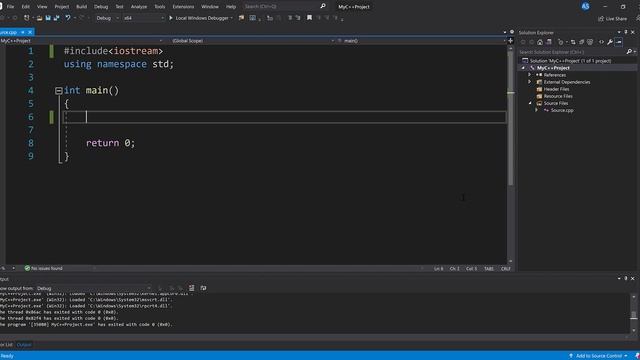
Task: Start Local Windows Debugger
Action: [199, 18]
